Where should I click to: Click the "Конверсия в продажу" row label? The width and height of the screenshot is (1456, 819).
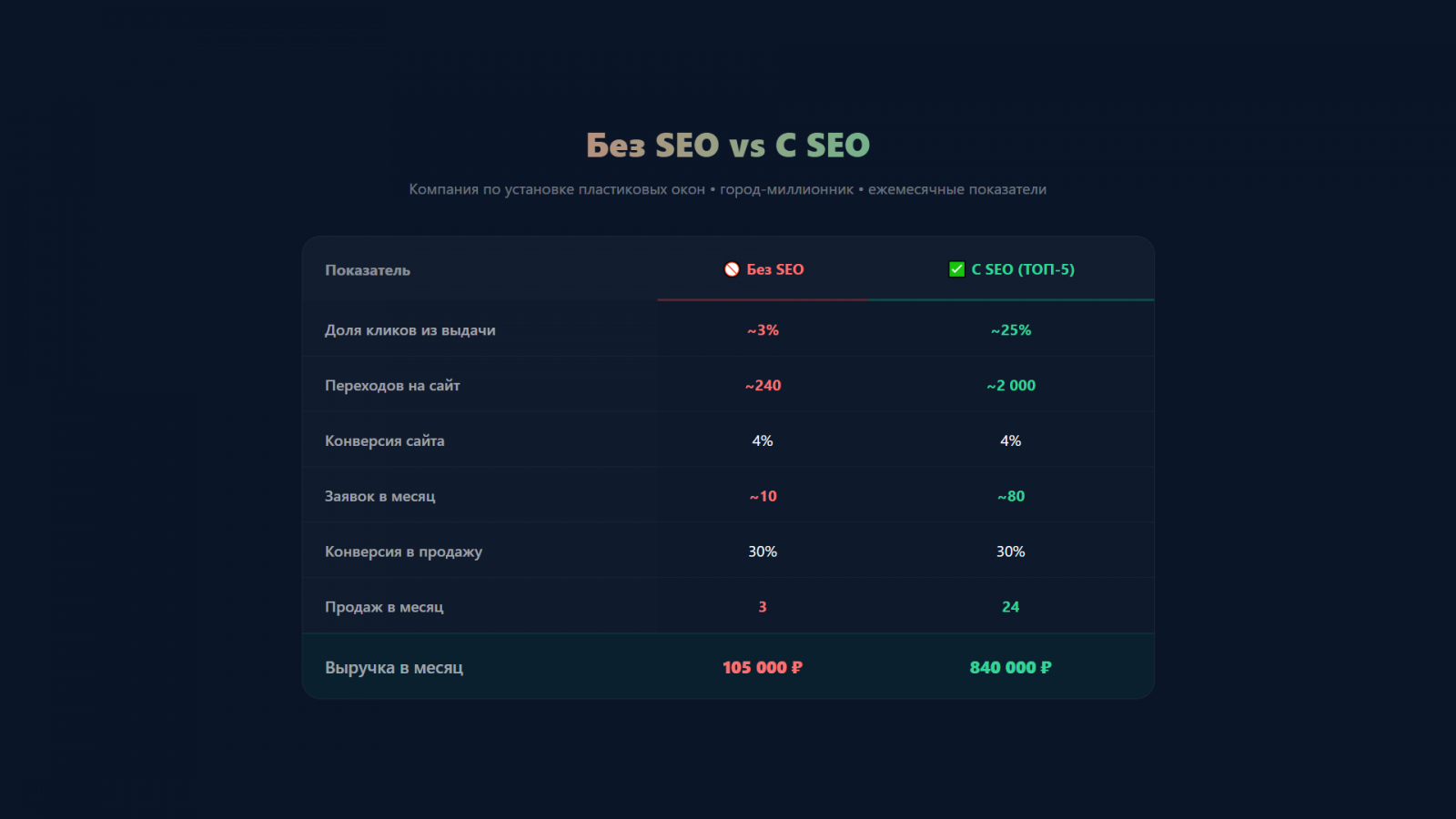point(403,552)
